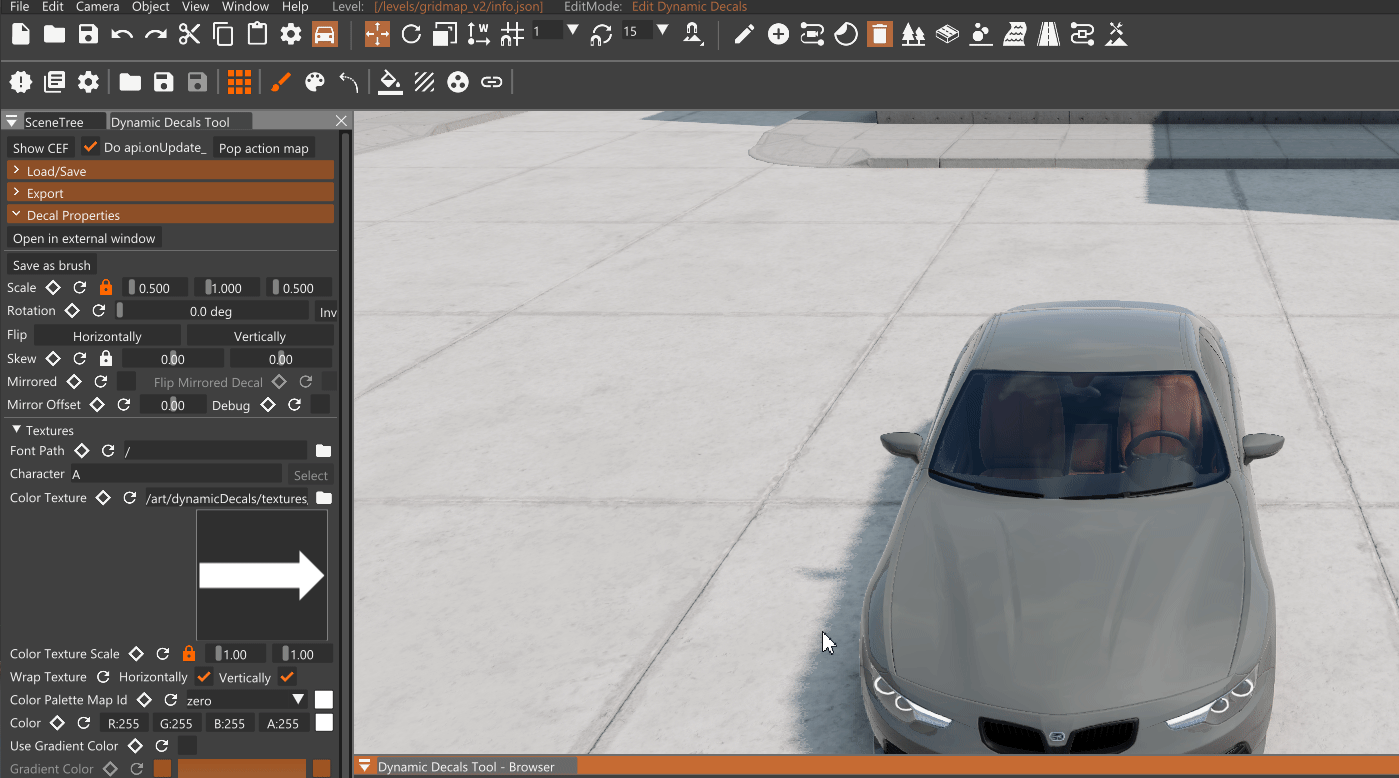
Task: Click the color palette icon
Action: click(x=315, y=82)
